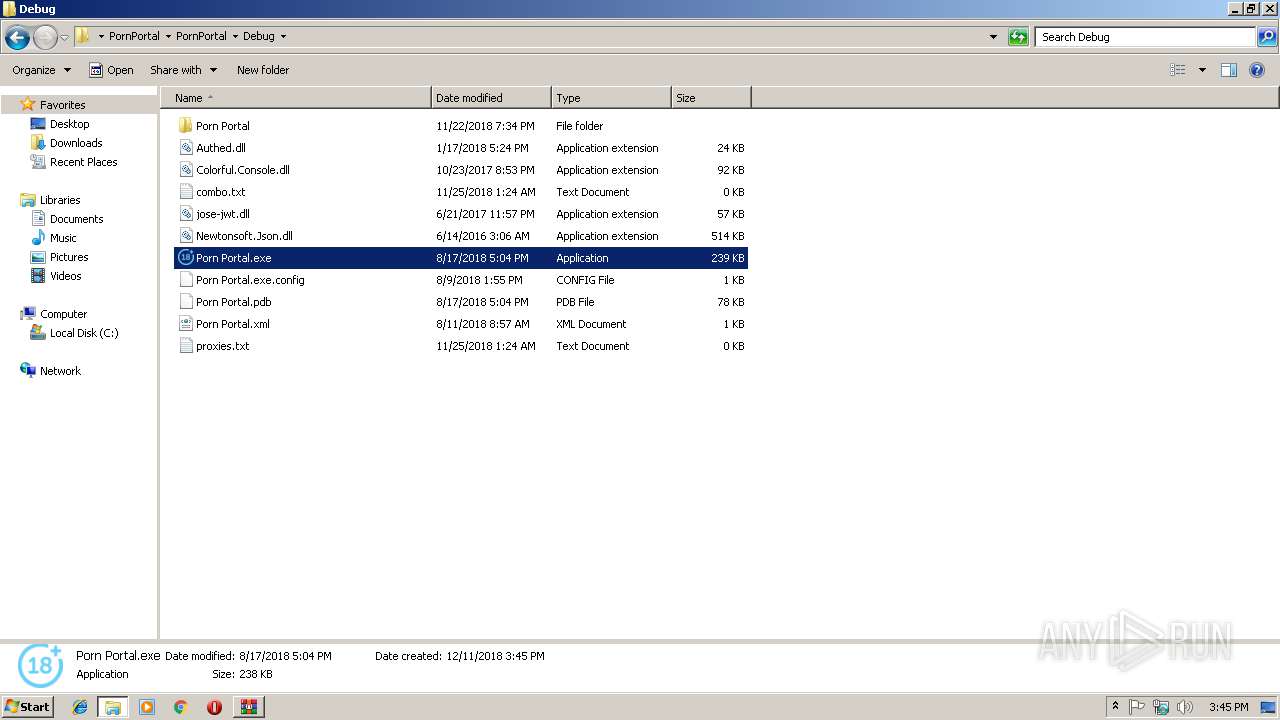
Task: Select proxies.txt file icon
Action: click(185, 346)
